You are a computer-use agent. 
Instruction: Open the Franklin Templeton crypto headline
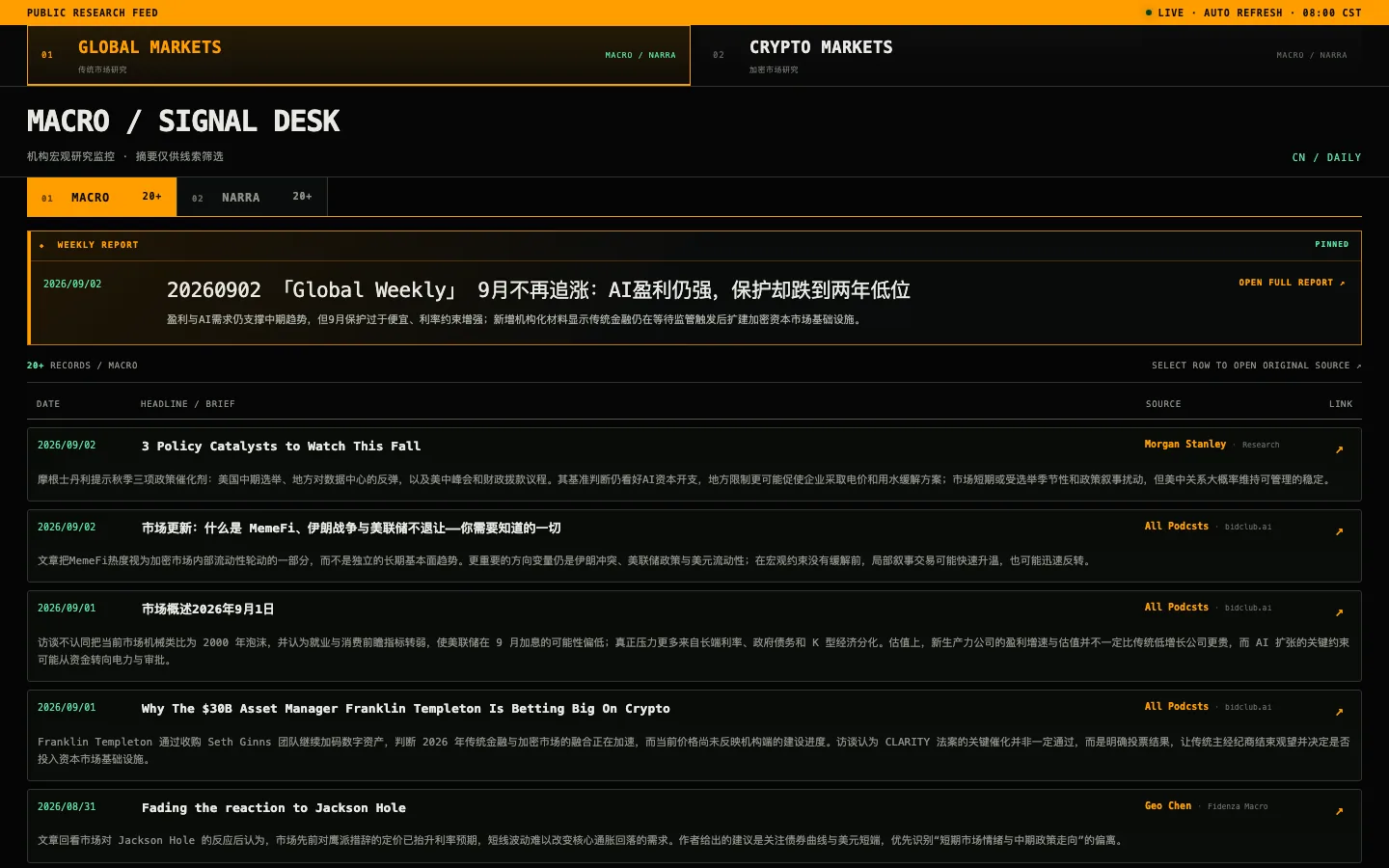click(x=406, y=709)
